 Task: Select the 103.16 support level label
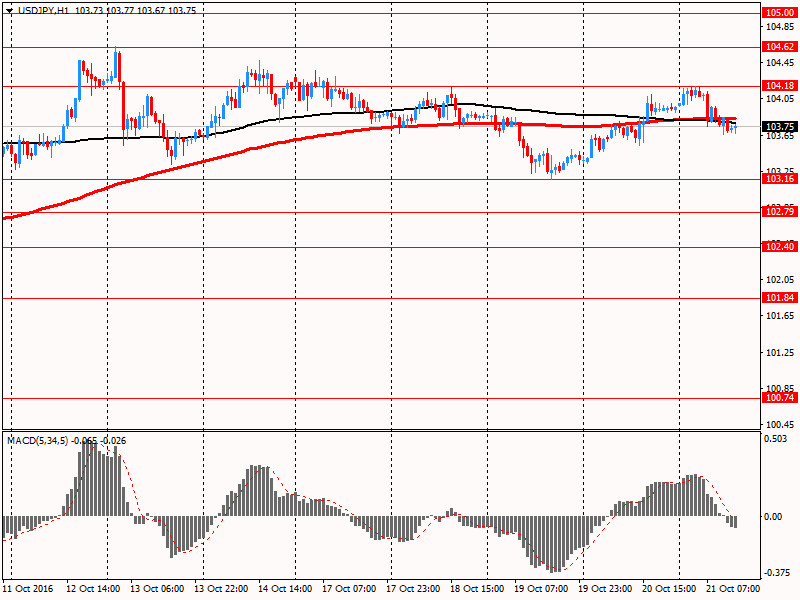click(779, 179)
